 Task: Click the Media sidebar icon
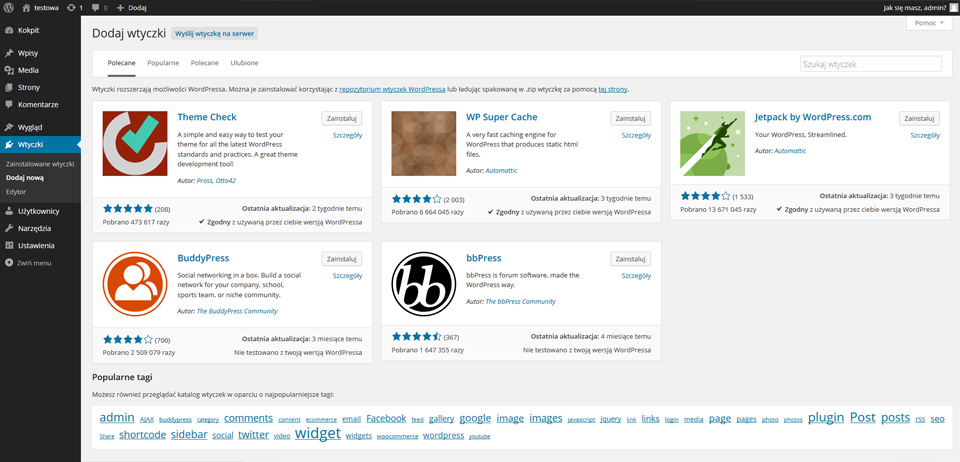click(9, 70)
